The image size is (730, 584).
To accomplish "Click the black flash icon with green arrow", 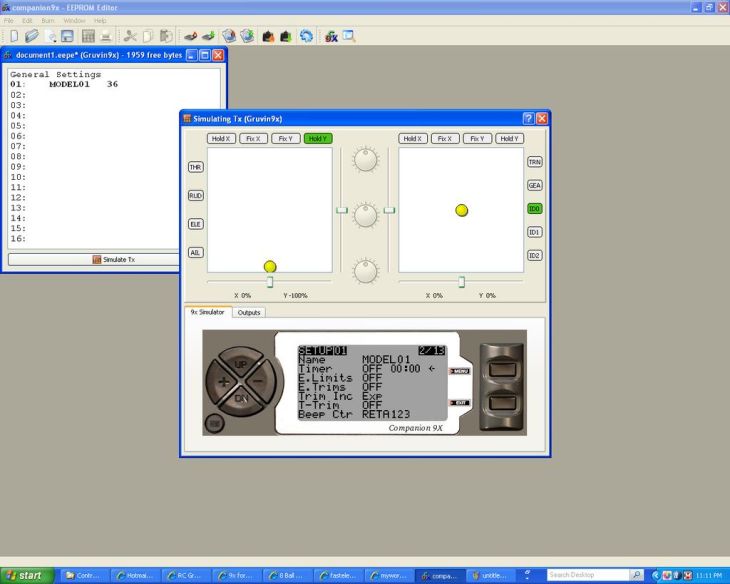I will (x=286, y=36).
